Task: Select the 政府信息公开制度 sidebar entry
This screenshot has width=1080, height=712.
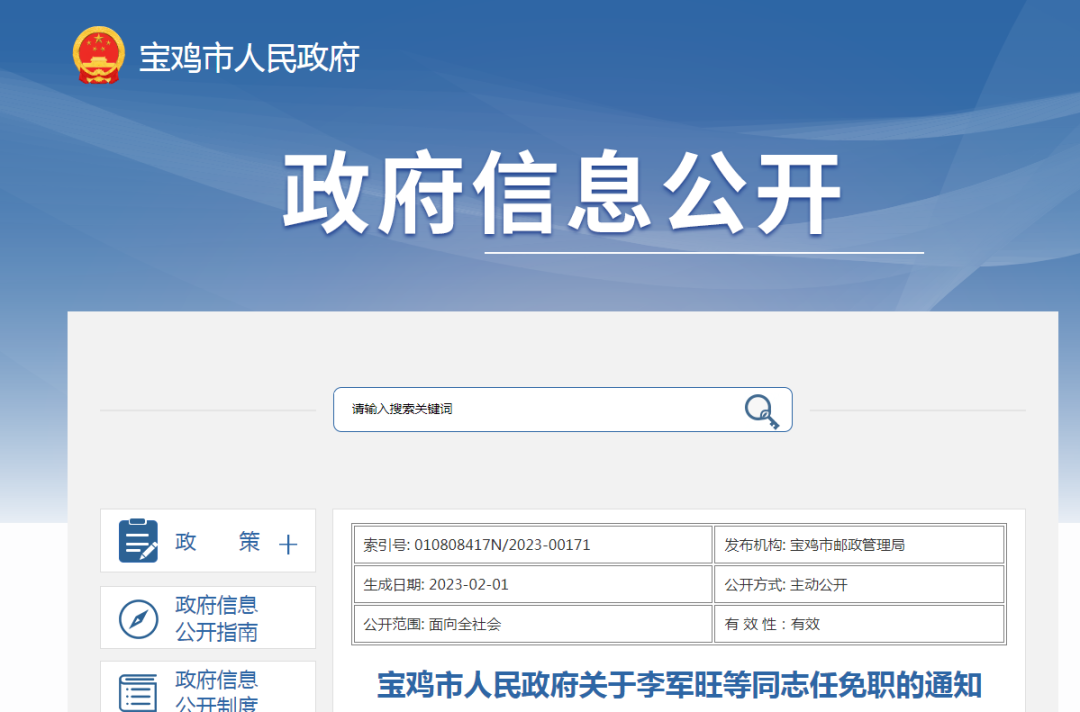Action: coord(207,688)
